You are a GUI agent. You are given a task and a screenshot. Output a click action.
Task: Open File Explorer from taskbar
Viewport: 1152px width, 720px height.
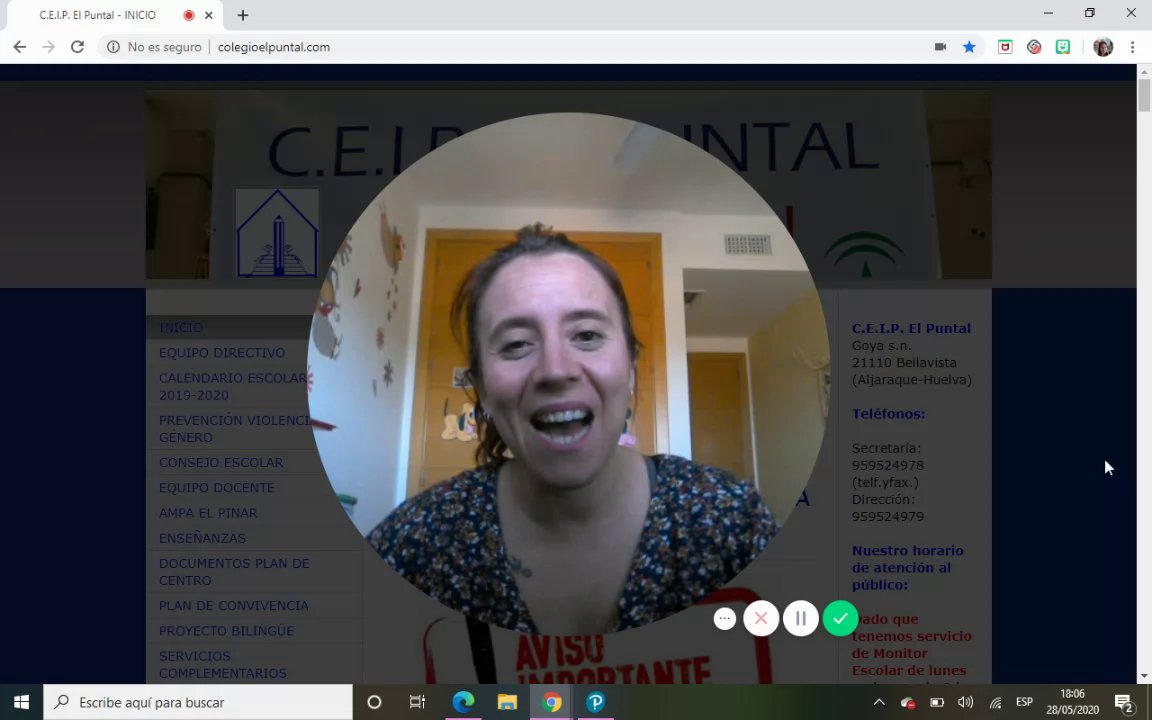click(x=507, y=702)
